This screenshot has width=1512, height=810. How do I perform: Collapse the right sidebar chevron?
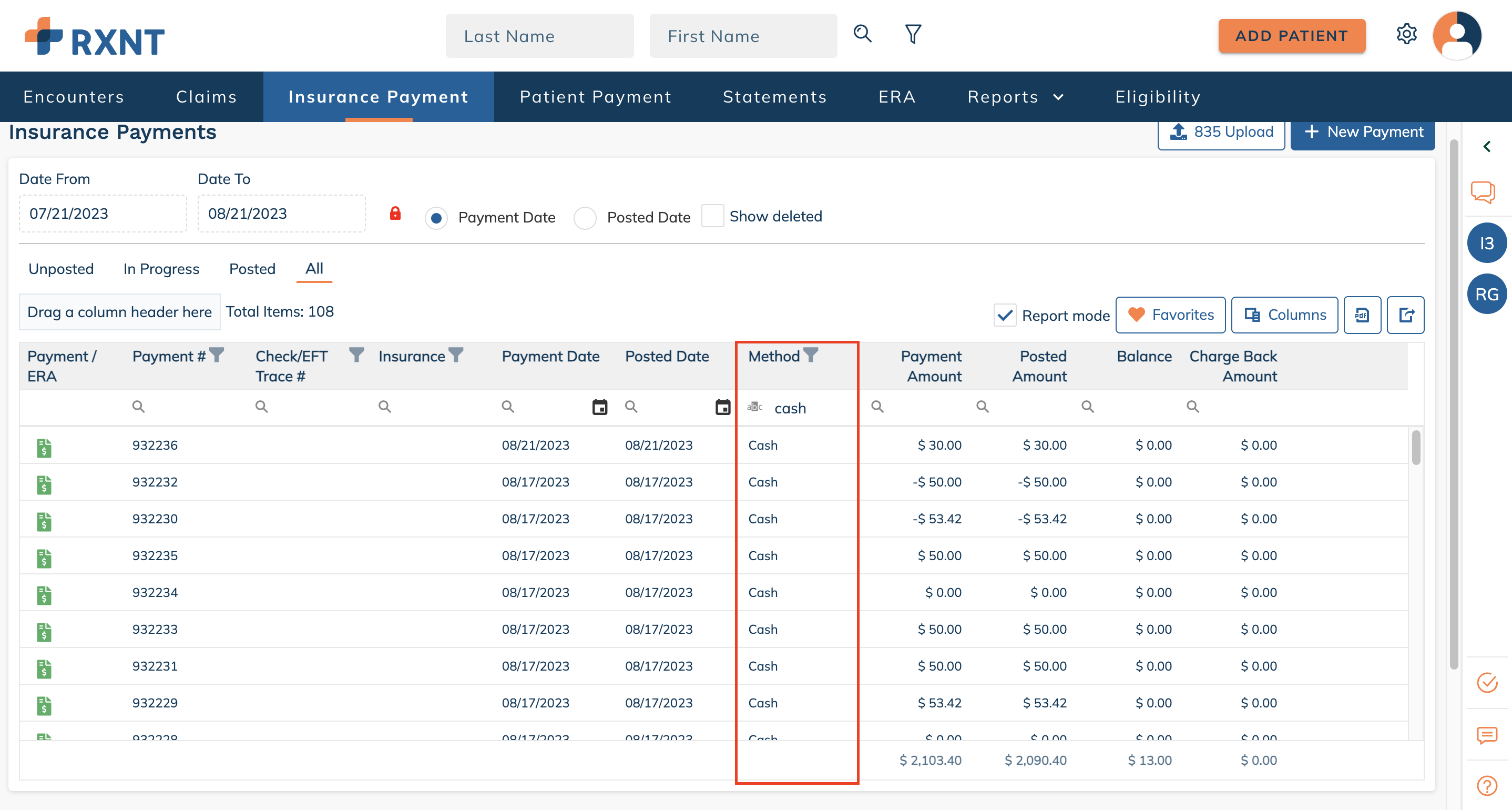coord(1487,146)
